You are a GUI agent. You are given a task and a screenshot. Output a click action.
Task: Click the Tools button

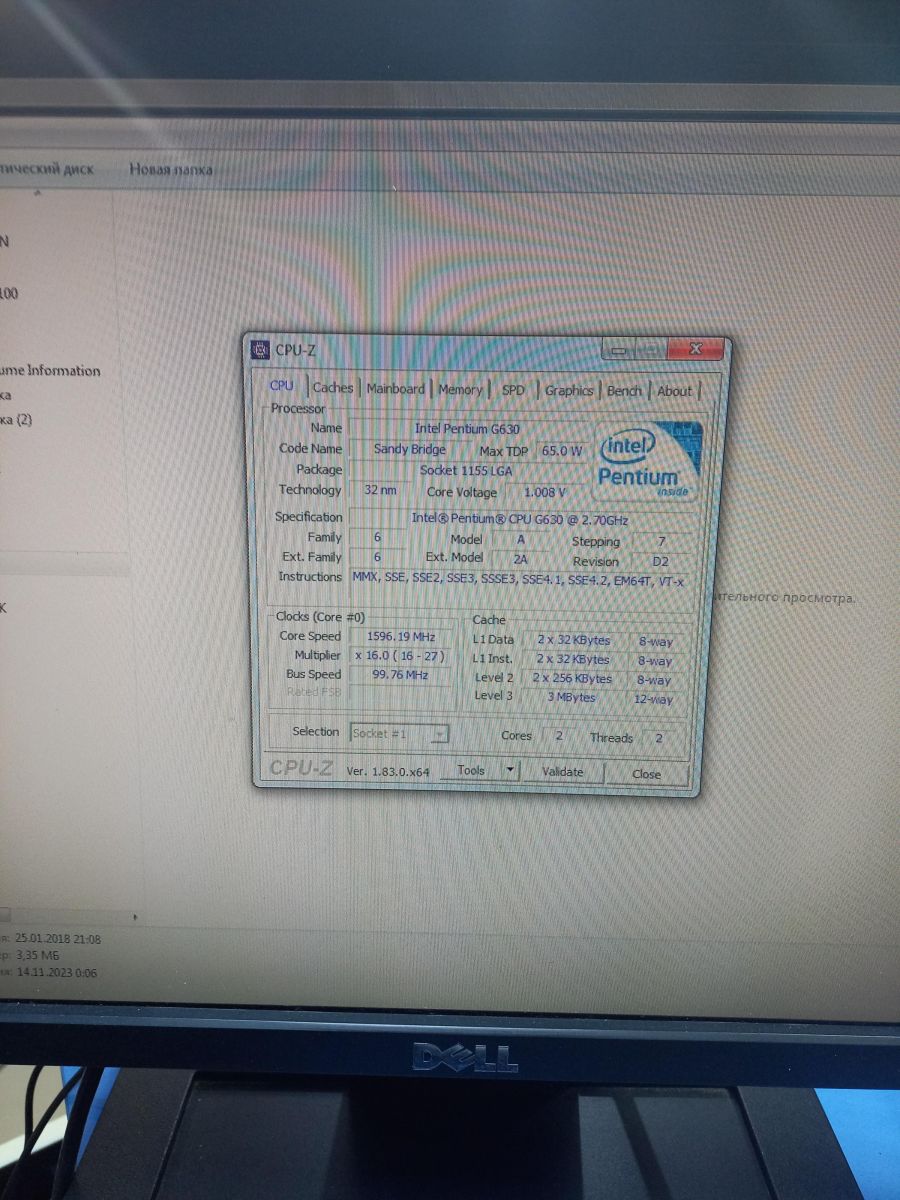tap(471, 770)
